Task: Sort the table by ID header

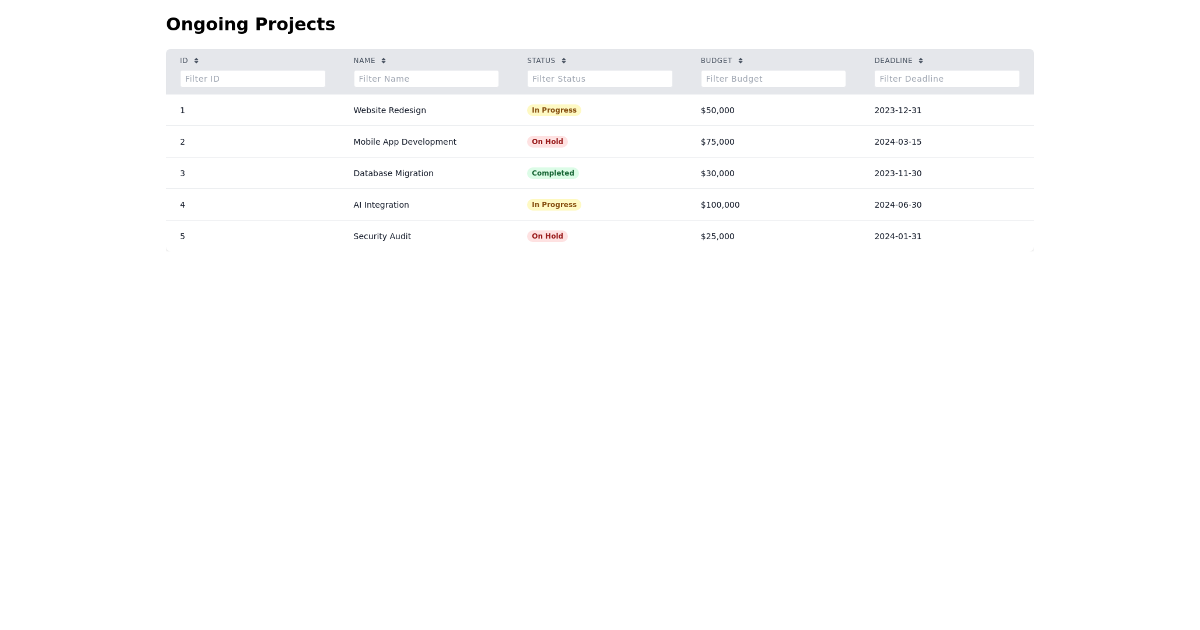Action: pos(184,60)
